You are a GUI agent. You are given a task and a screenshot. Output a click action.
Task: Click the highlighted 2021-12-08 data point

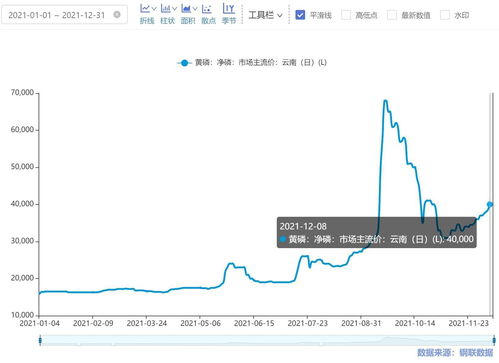coord(490,204)
